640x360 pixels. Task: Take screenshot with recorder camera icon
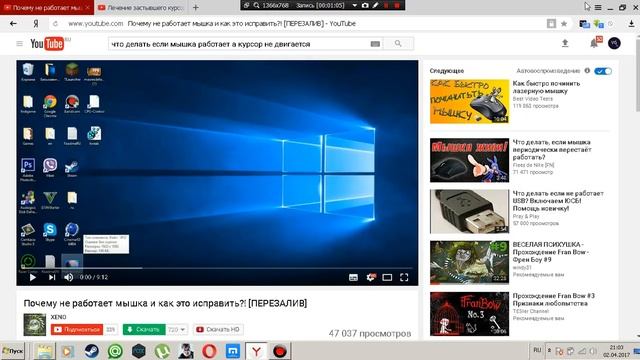[x=365, y=5]
